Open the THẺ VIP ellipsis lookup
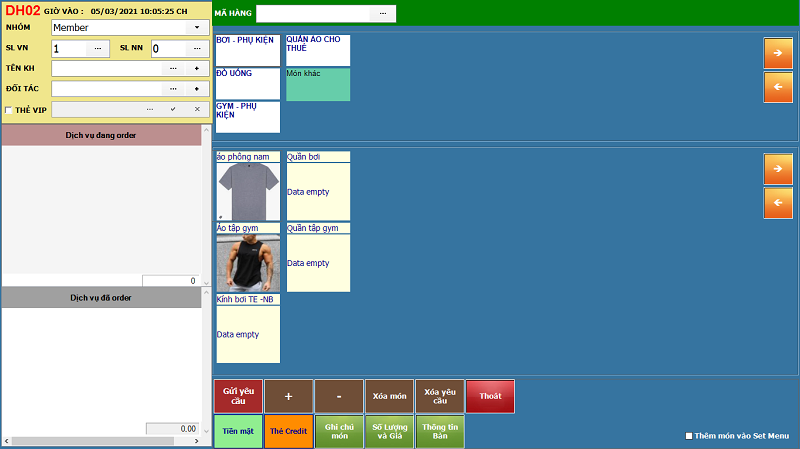This screenshot has width=800, height=449. point(149,109)
